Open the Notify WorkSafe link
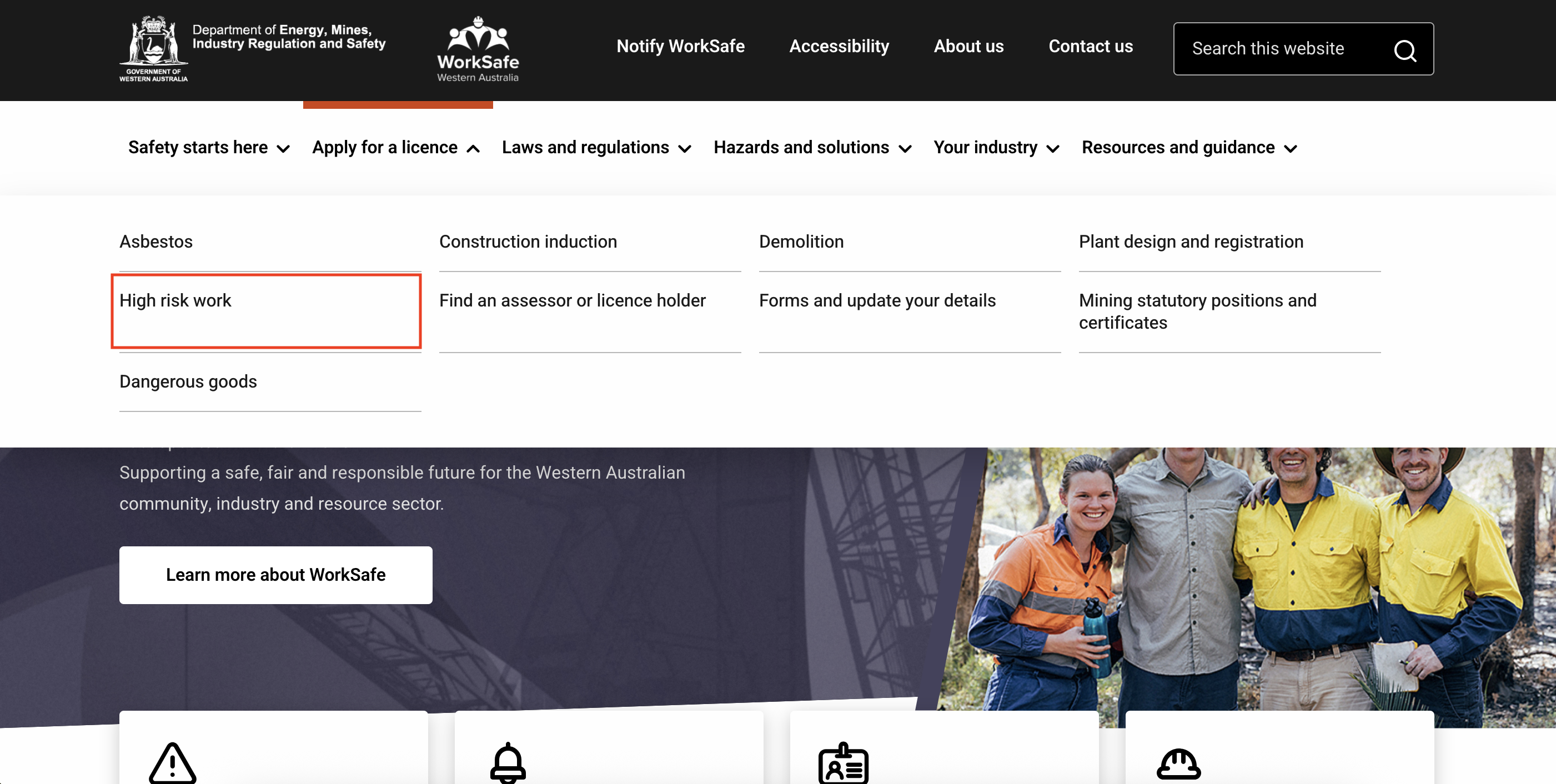Viewport: 1556px width, 784px height. tap(680, 47)
